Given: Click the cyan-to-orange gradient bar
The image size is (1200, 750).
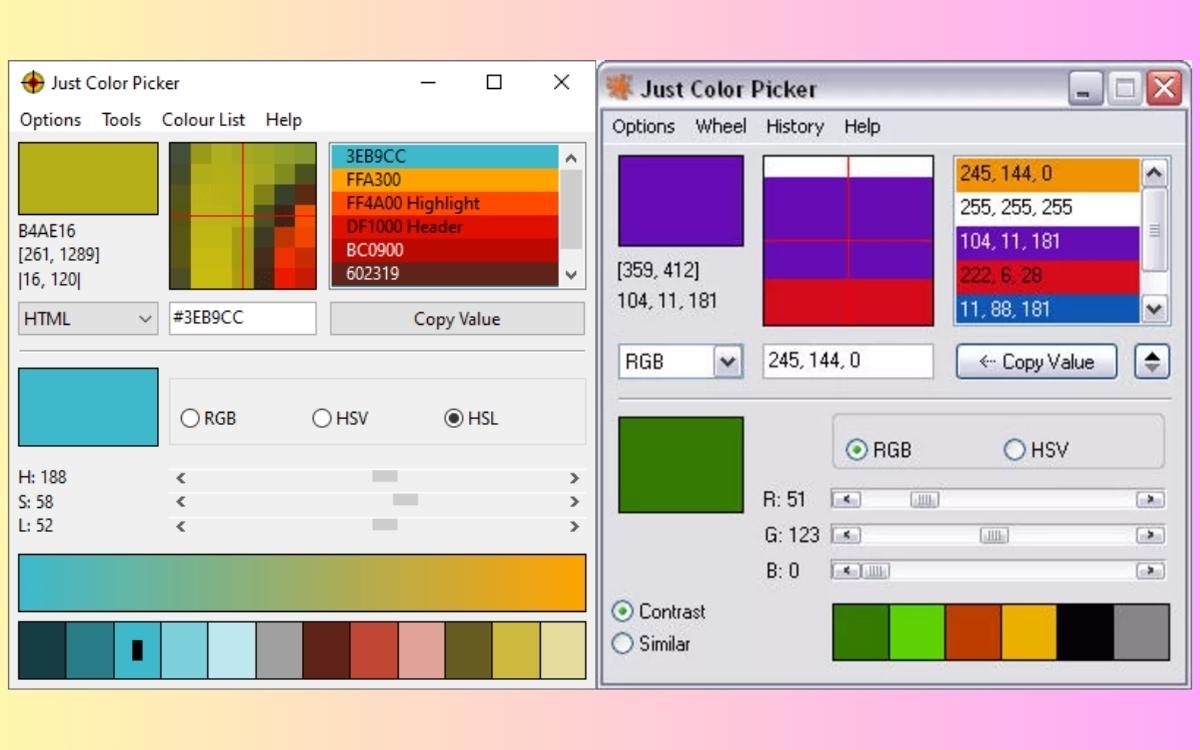Looking at the screenshot, I should (x=302, y=583).
